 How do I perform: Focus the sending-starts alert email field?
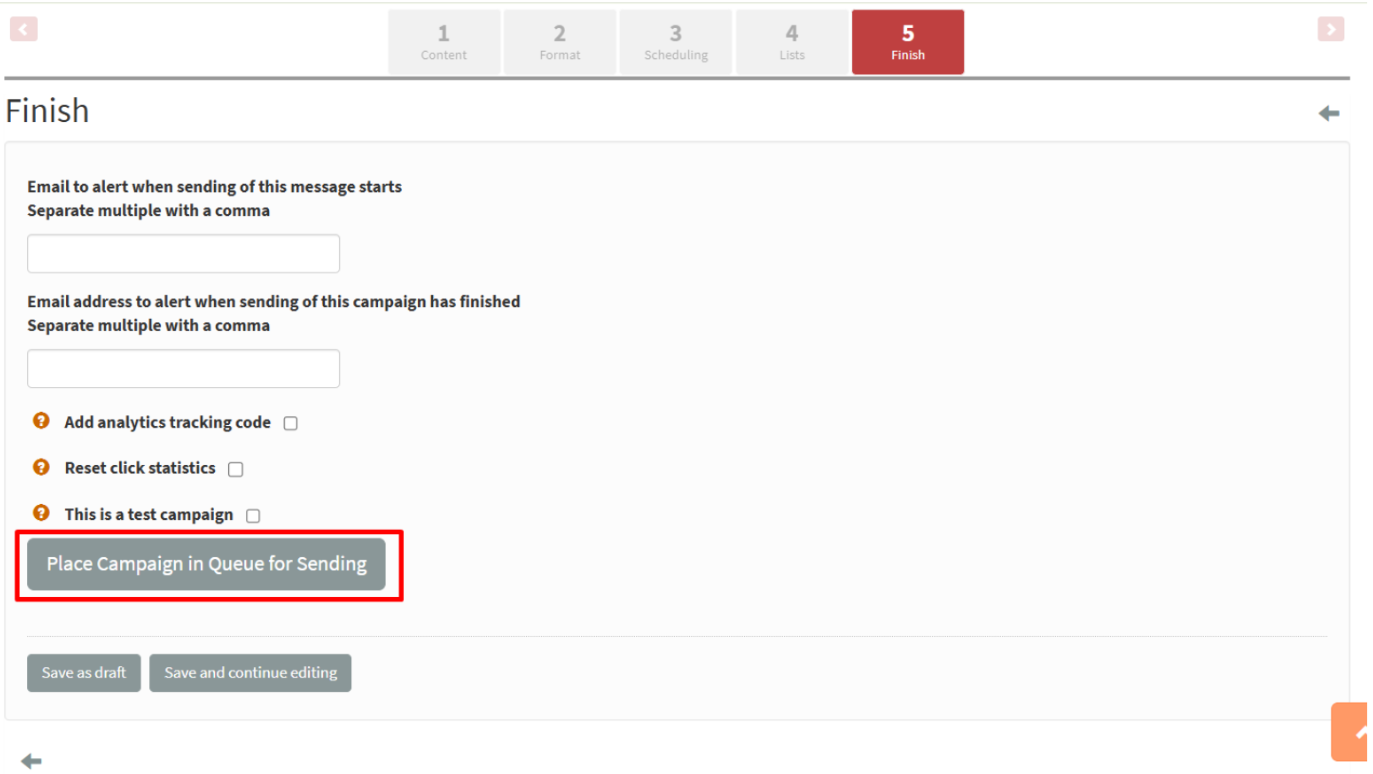click(x=183, y=254)
